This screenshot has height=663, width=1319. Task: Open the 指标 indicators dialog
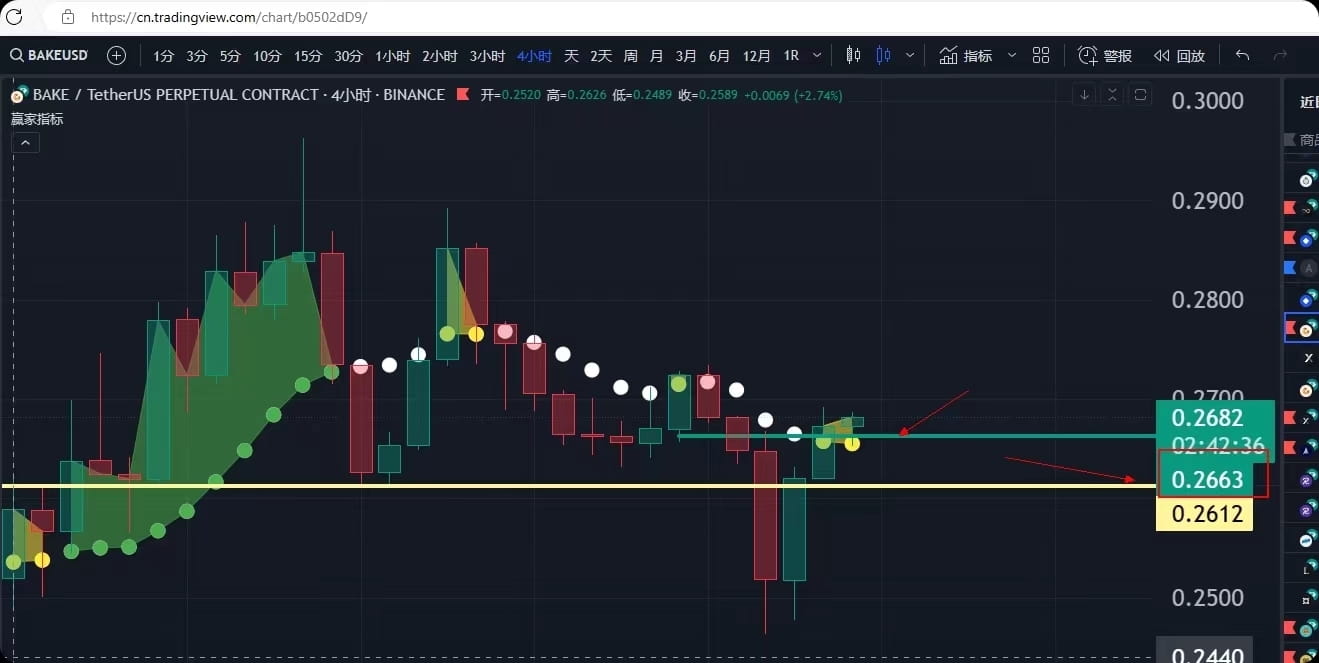(x=965, y=56)
